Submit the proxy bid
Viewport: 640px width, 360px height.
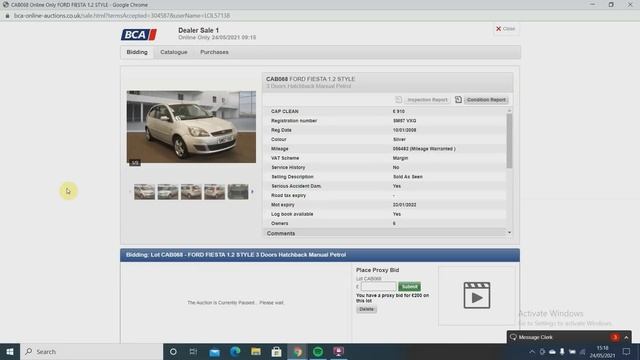(409, 287)
